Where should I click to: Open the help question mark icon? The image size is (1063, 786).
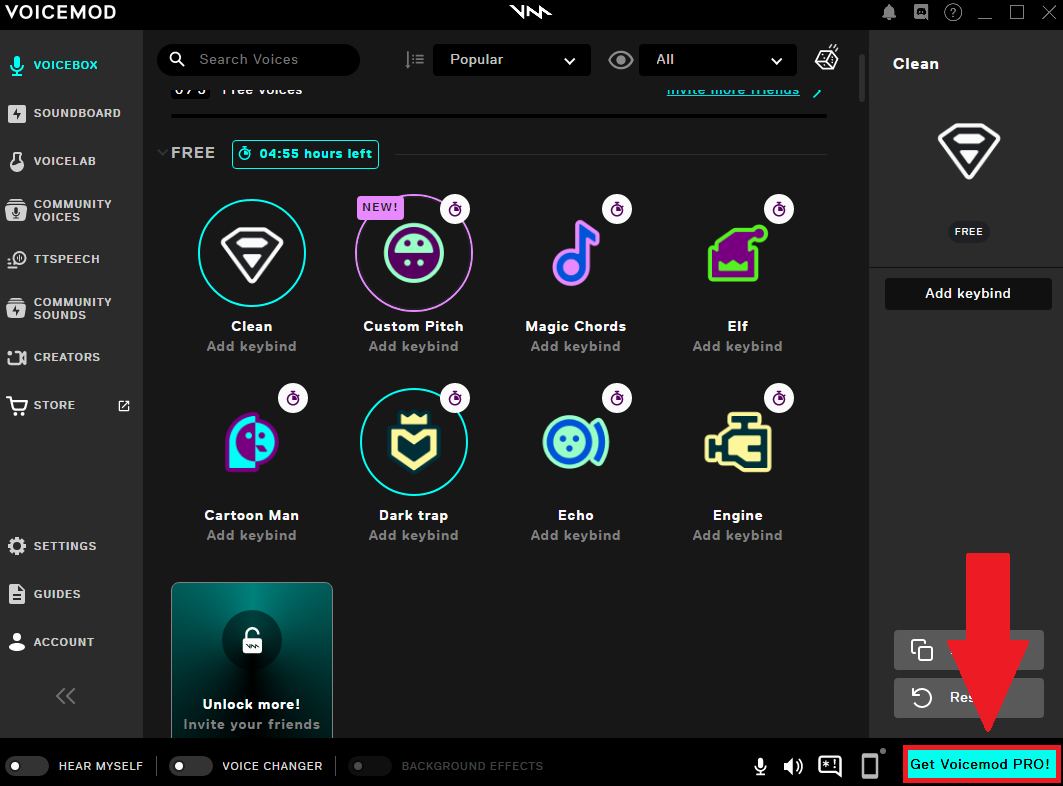click(952, 12)
